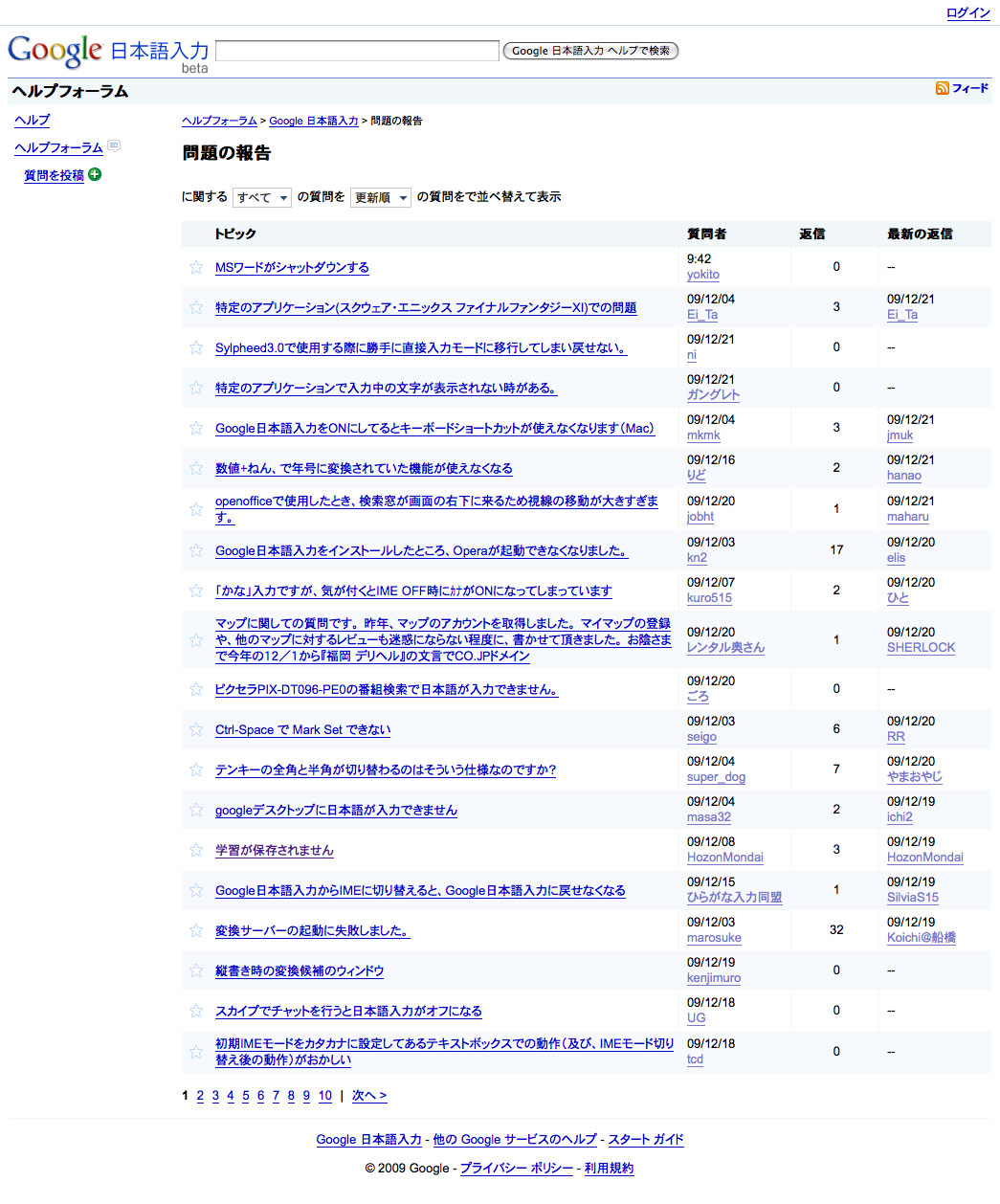Open user ひらがな入力同盟 profile
The height and width of the screenshot is (1204, 1000).
(x=734, y=898)
